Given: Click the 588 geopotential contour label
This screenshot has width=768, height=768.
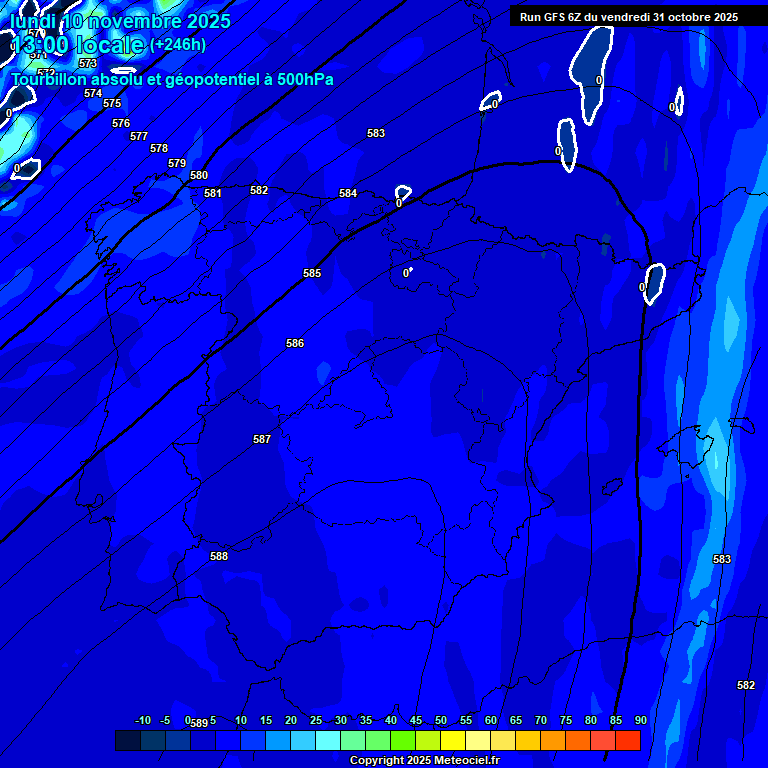Looking at the screenshot, I should (219, 556).
